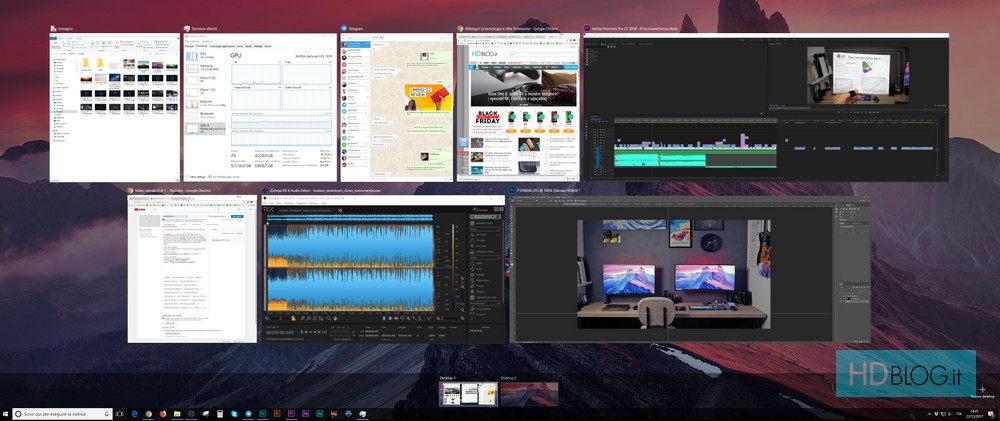This screenshot has height=421, width=1000.
Task: Switch to the Gestione attività window thumbnail
Action: click(x=260, y=107)
